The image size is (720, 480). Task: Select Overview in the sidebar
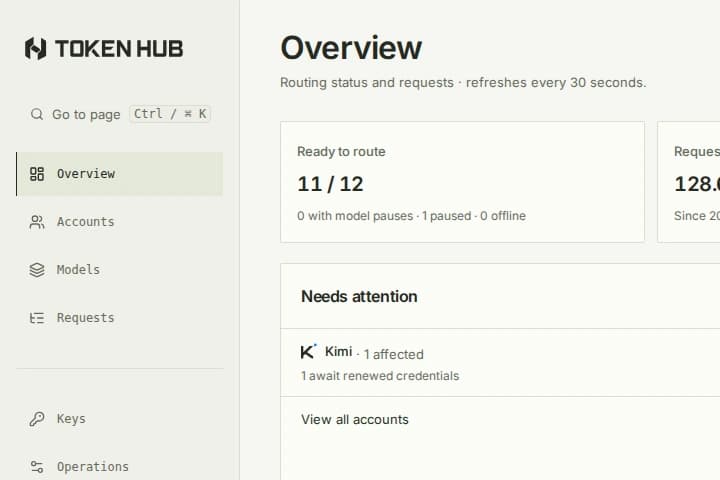(119, 174)
